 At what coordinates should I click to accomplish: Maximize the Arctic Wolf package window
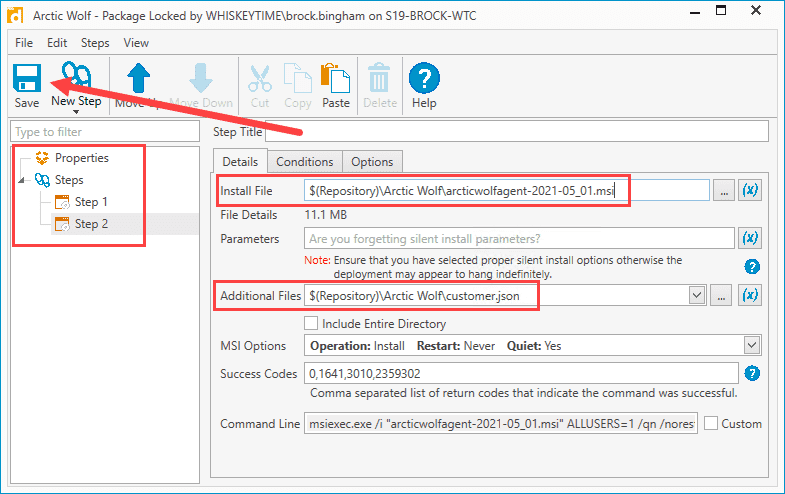click(721, 11)
